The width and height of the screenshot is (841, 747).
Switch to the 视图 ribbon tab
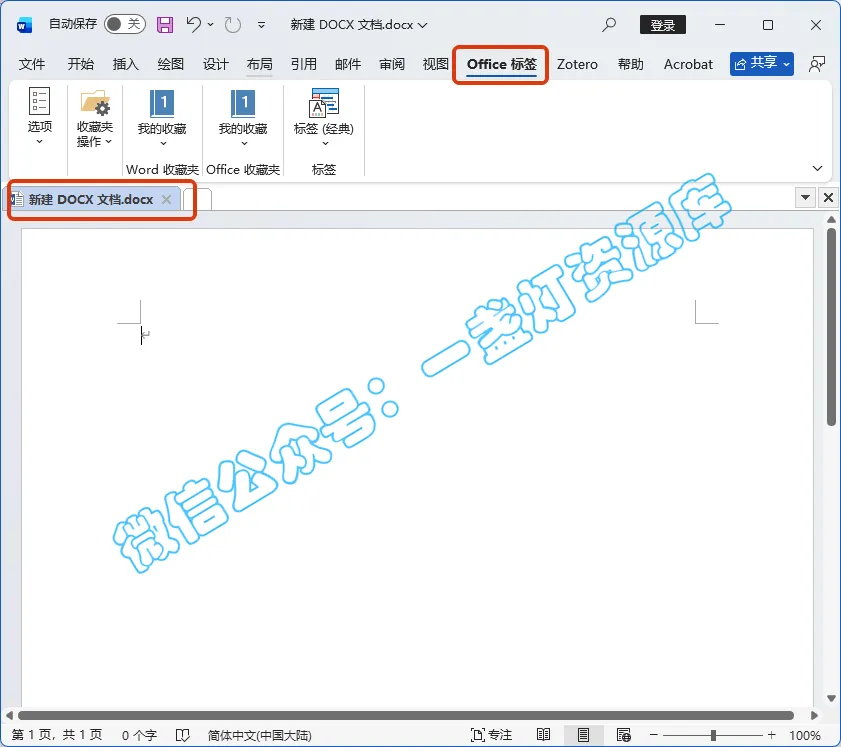click(436, 64)
